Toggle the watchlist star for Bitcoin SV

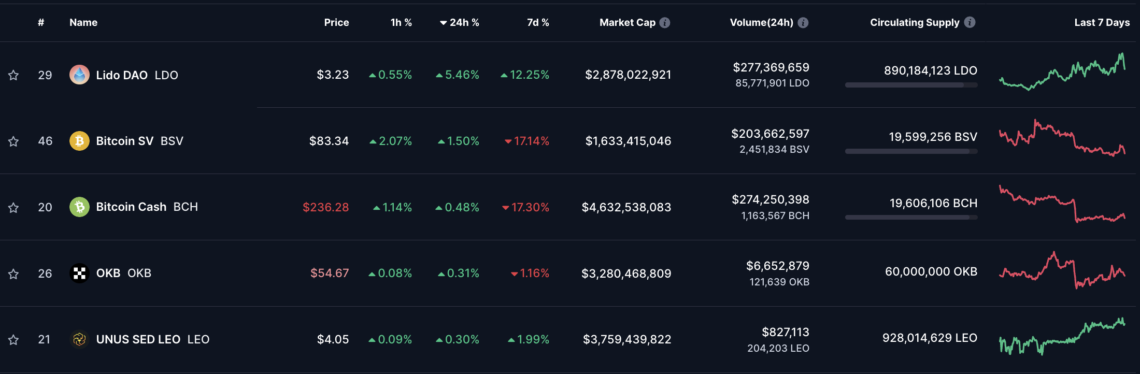[13, 141]
